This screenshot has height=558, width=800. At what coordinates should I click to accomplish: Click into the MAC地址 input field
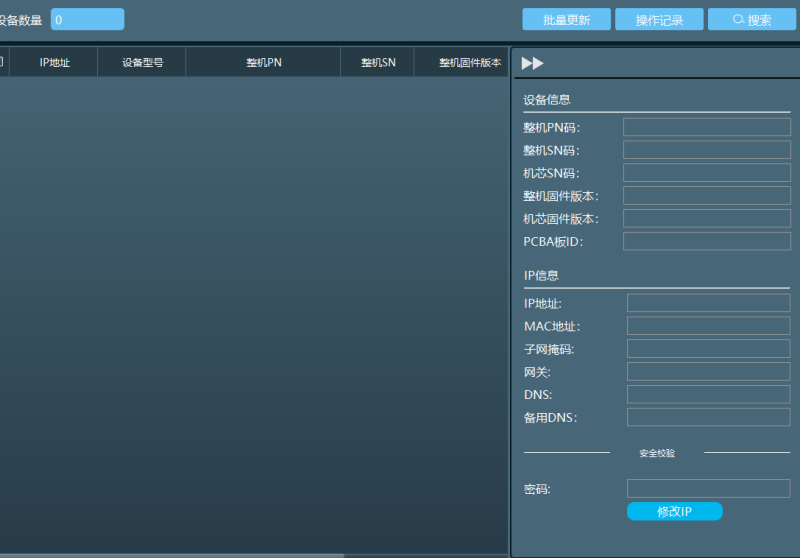pyautogui.click(x=708, y=326)
